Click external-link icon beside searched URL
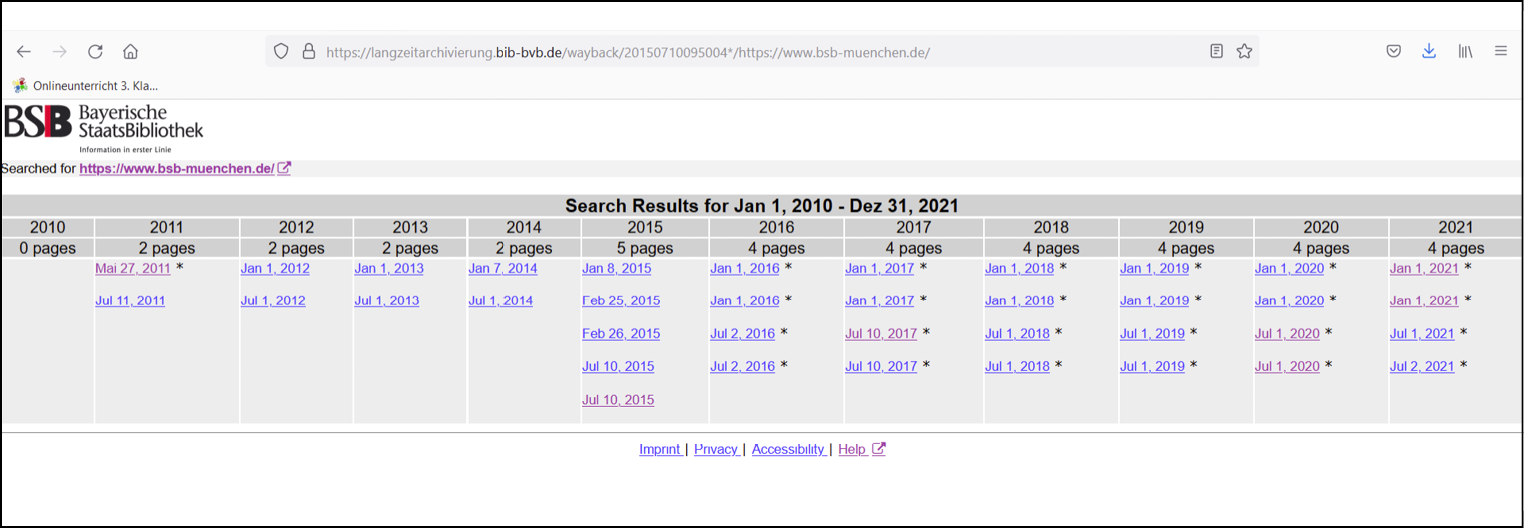The height and width of the screenshot is (529, 1524). click(284, 168)
